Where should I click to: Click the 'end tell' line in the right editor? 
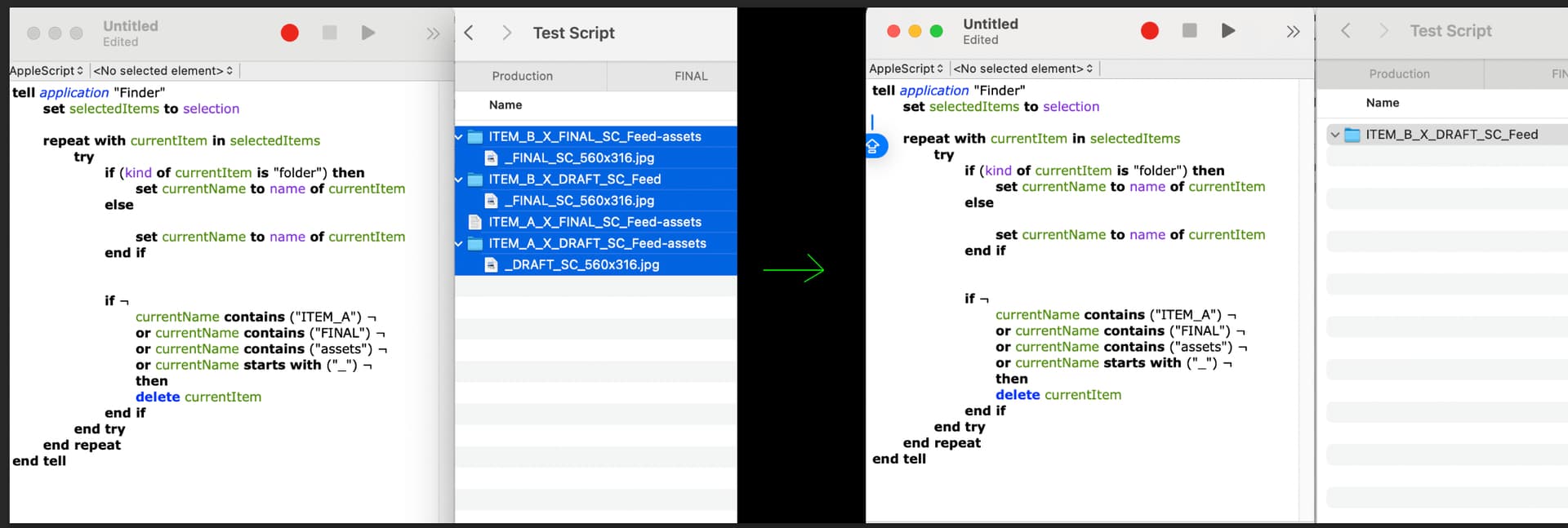coord(899,459)
